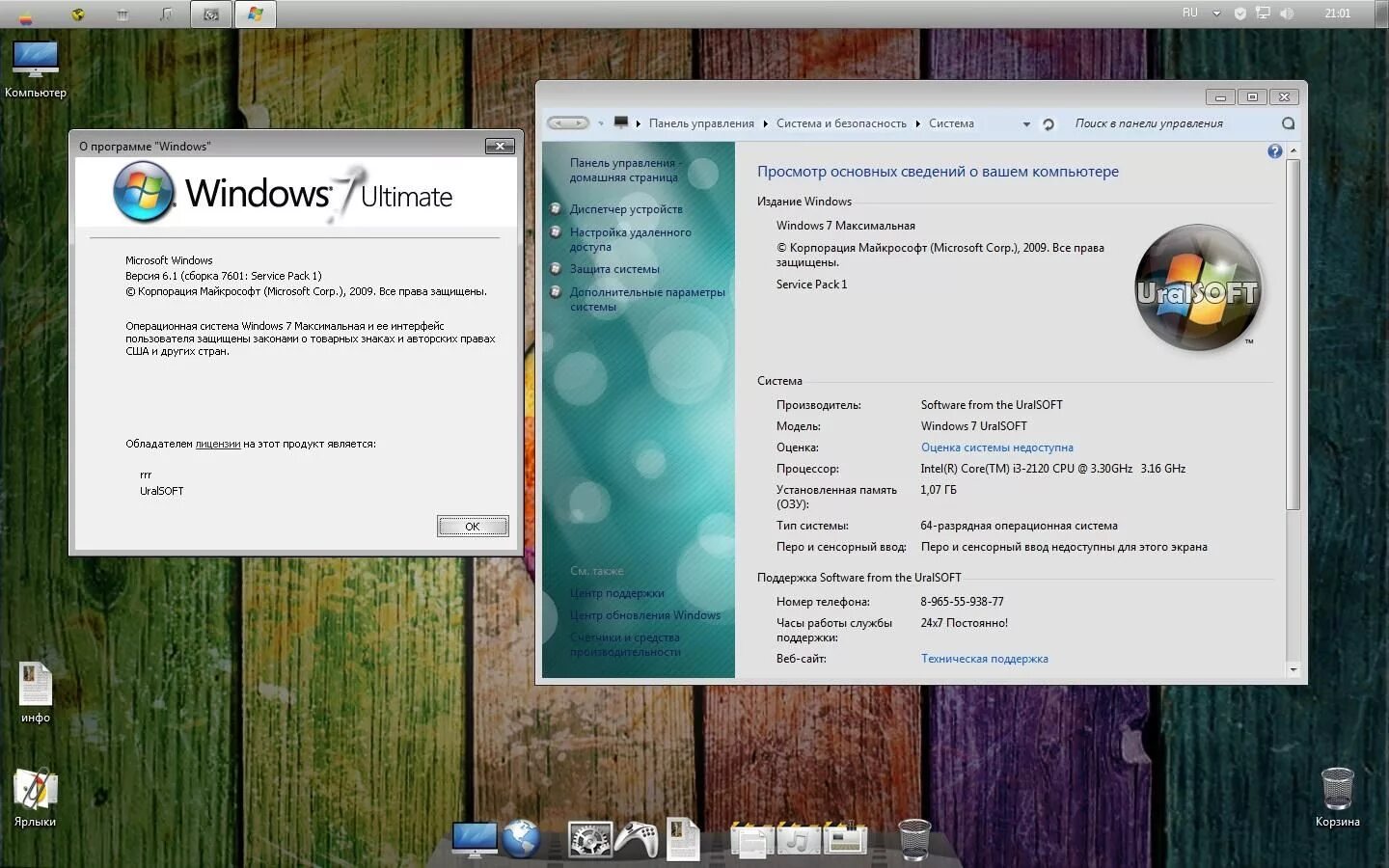The image size is (1389, 868).
Task: Open Счетчики и средства производительности
Action: 625,644
